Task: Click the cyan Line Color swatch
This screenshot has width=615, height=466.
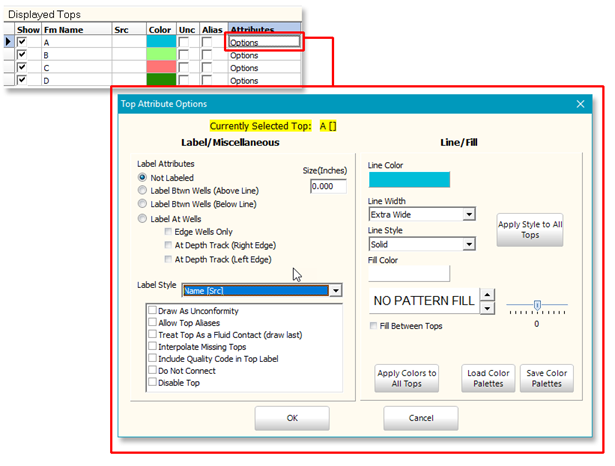Action: [x=409, y=180]
